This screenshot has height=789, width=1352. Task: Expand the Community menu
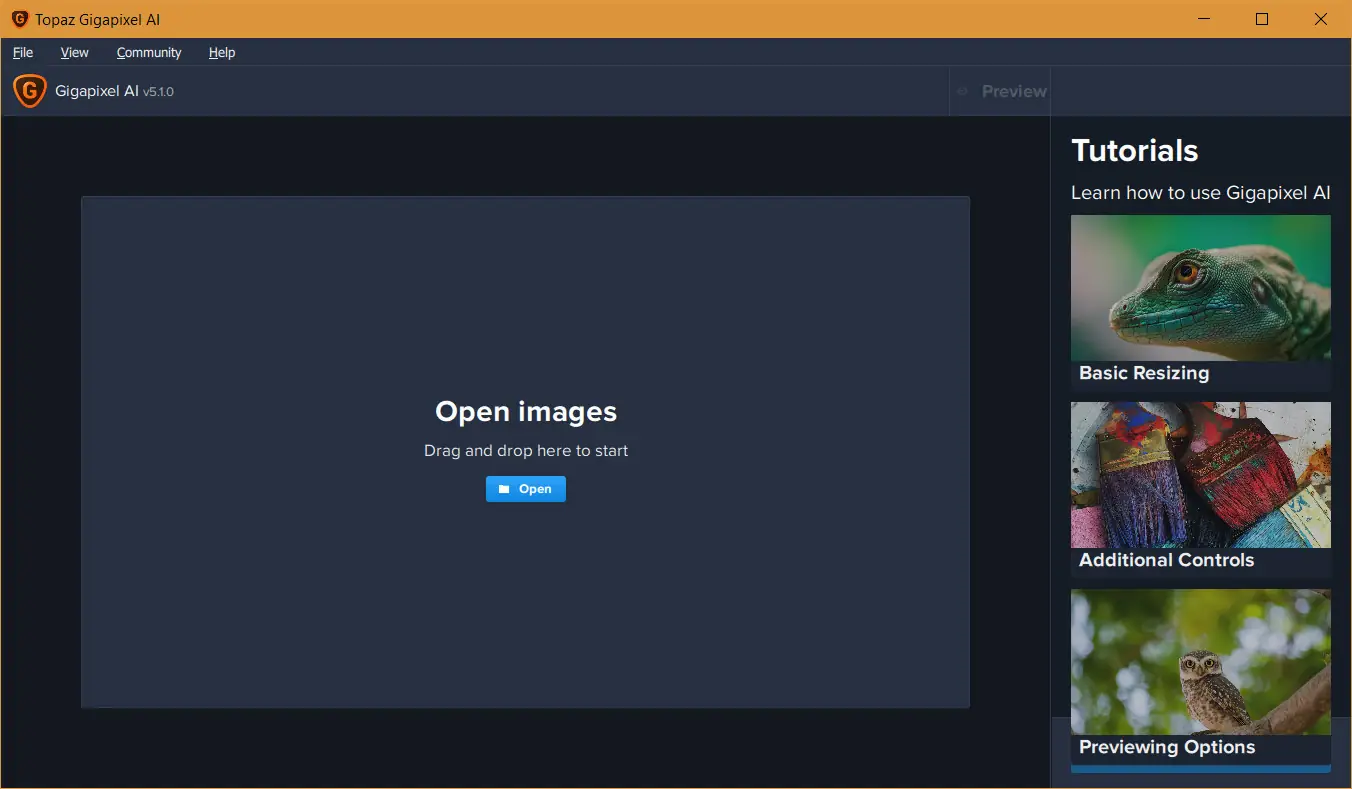click(149, 52)
